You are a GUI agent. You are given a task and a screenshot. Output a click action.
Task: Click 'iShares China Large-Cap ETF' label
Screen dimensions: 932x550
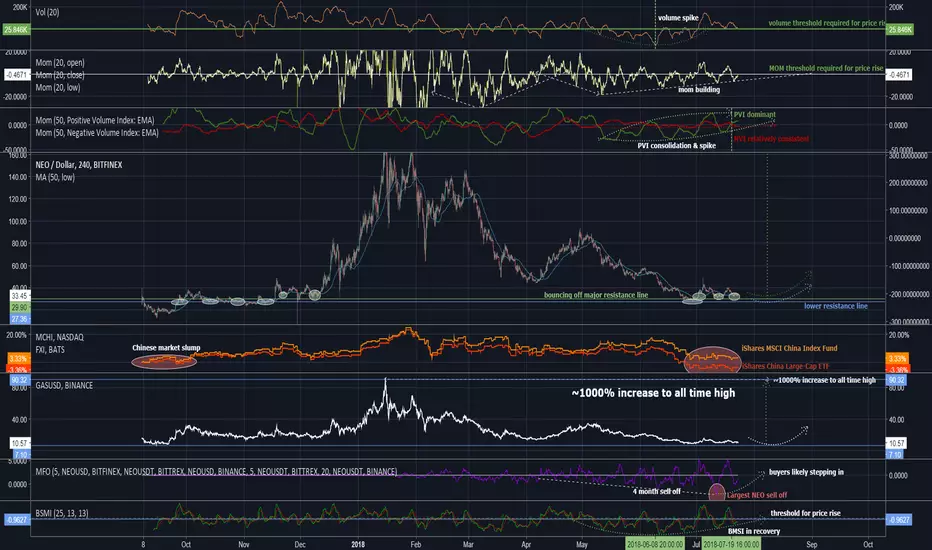[785, 366]
